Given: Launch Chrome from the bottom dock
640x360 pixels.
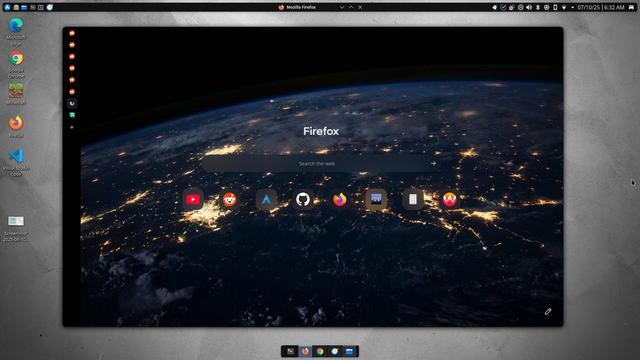Looking at the screenshot, I should click(320, 351).
